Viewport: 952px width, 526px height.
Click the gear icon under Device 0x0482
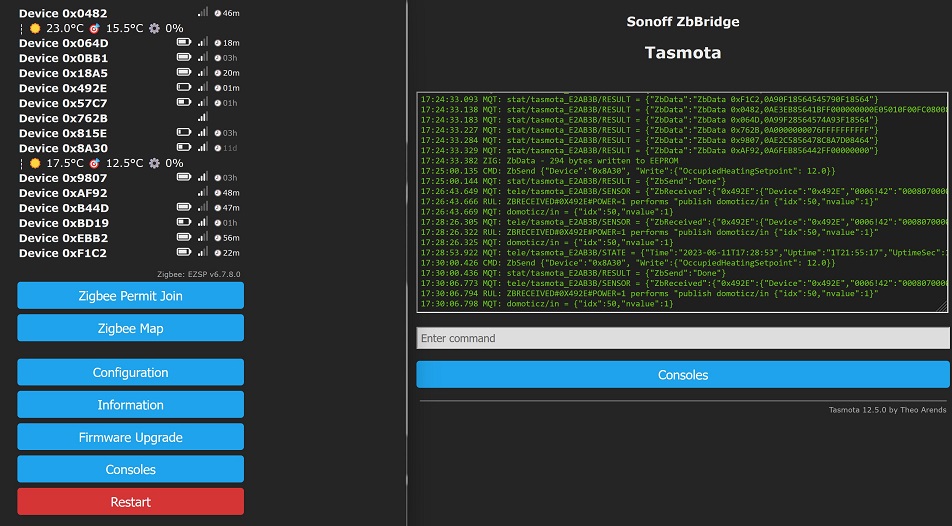tap(154, 28)
